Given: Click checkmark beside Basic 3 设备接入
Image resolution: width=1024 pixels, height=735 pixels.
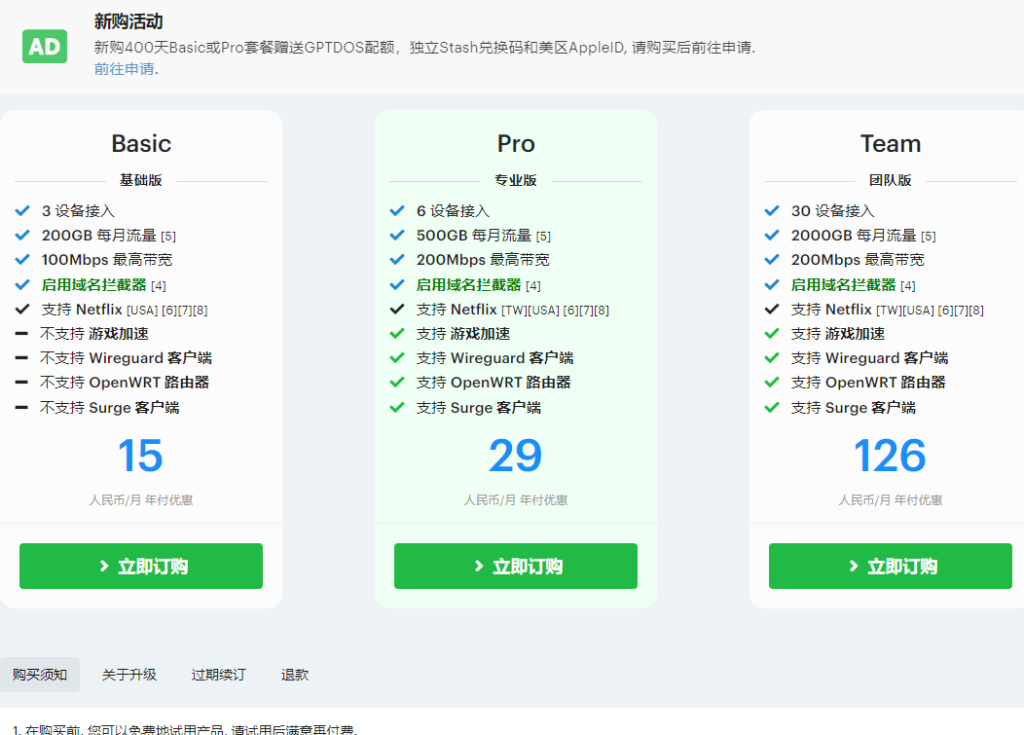Looking at the screenshot, I should click(x=22, y=211).
